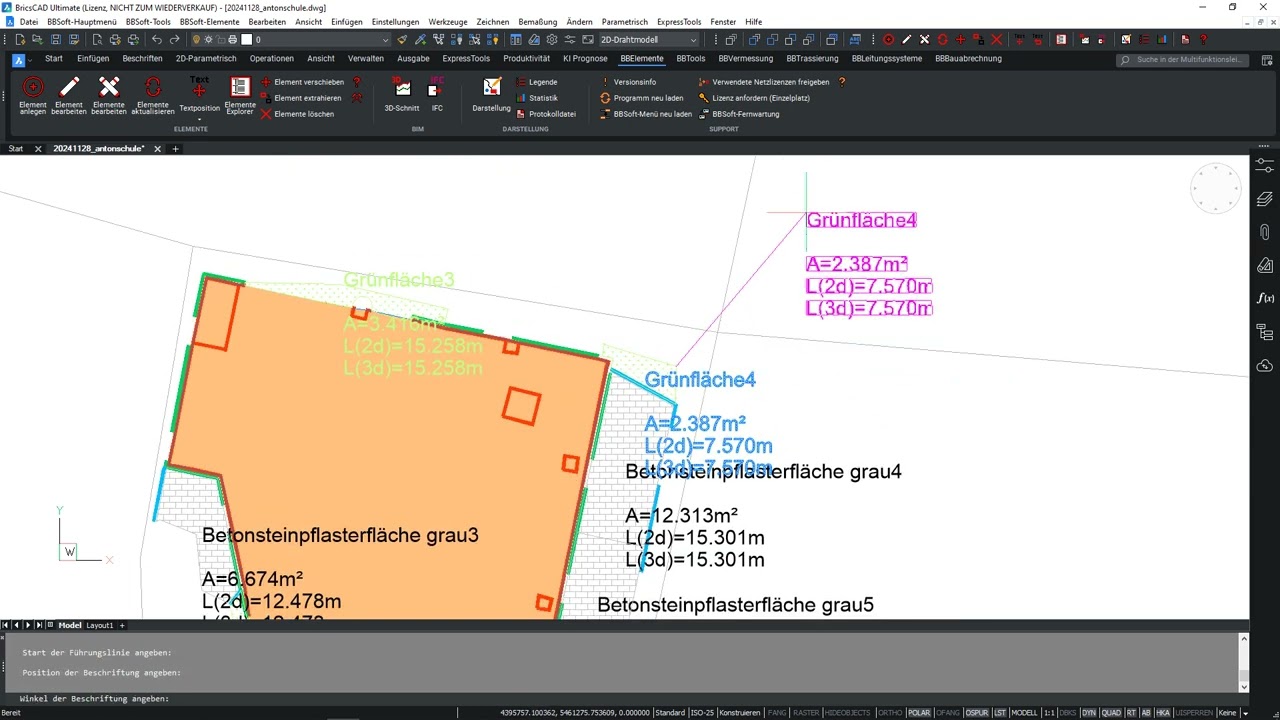Viewport: 1280px width, 720px height.
Task: Open the Darstellung tool
Action: pos(491,95)
